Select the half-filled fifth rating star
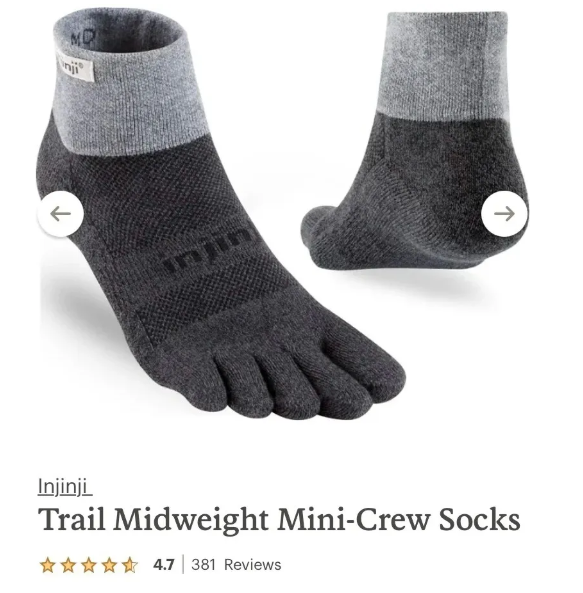Screen dimensions: 583x593 coord(130,565)
